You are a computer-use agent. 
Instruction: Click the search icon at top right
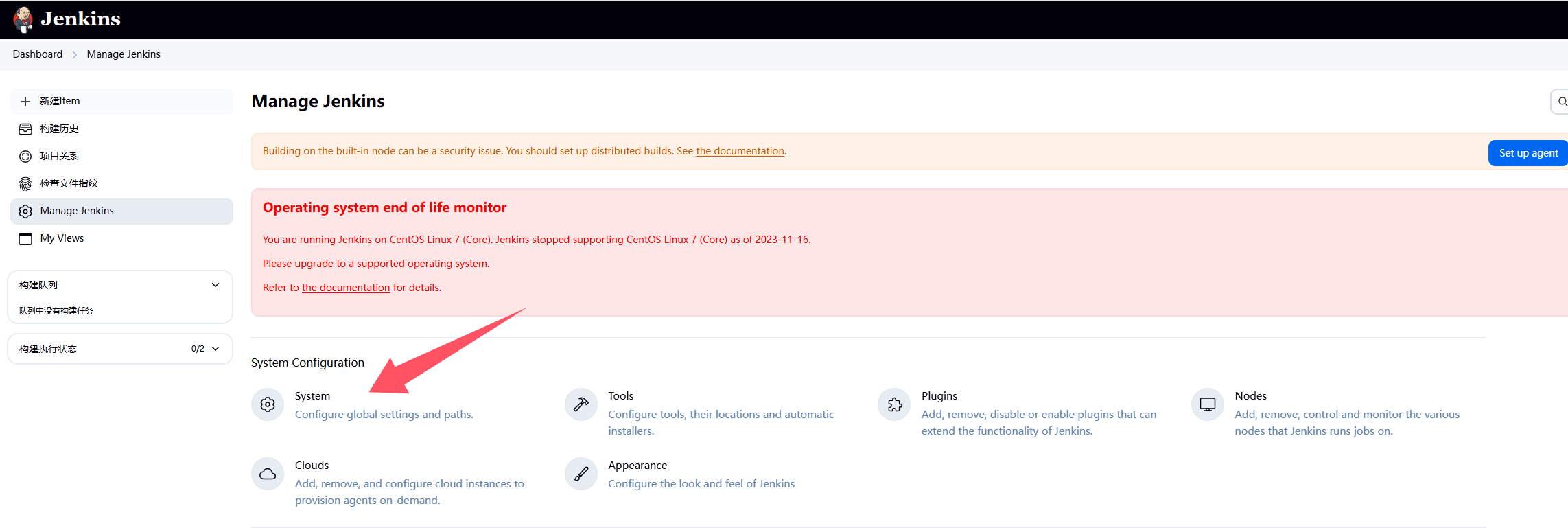(1562, 102)
